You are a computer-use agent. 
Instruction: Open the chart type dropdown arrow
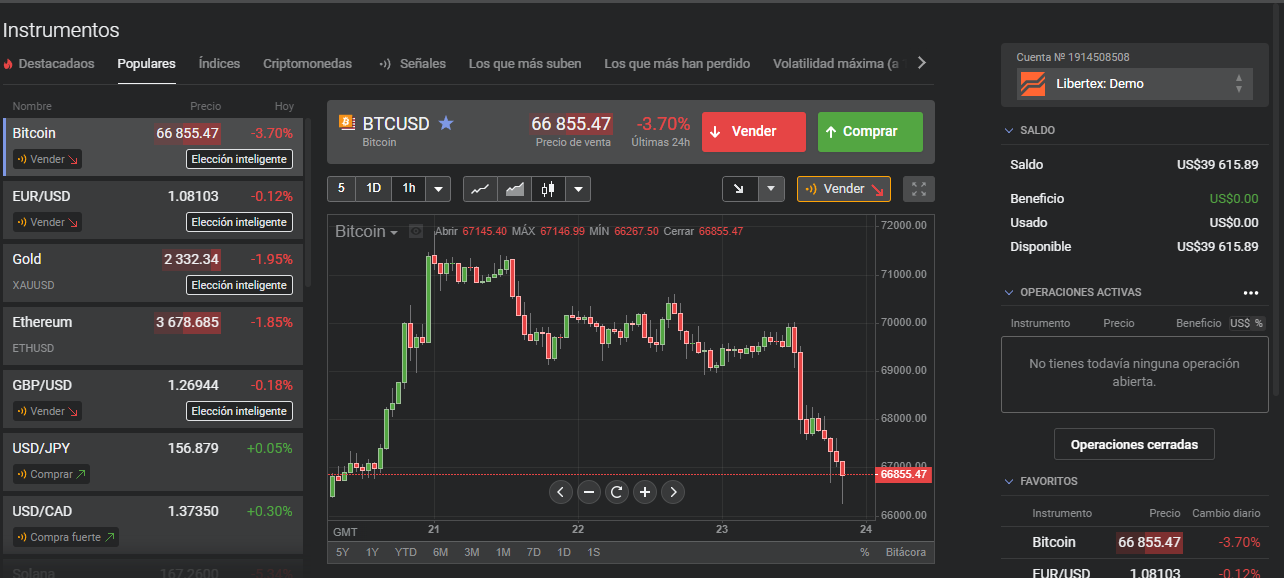tap(577, 189)
